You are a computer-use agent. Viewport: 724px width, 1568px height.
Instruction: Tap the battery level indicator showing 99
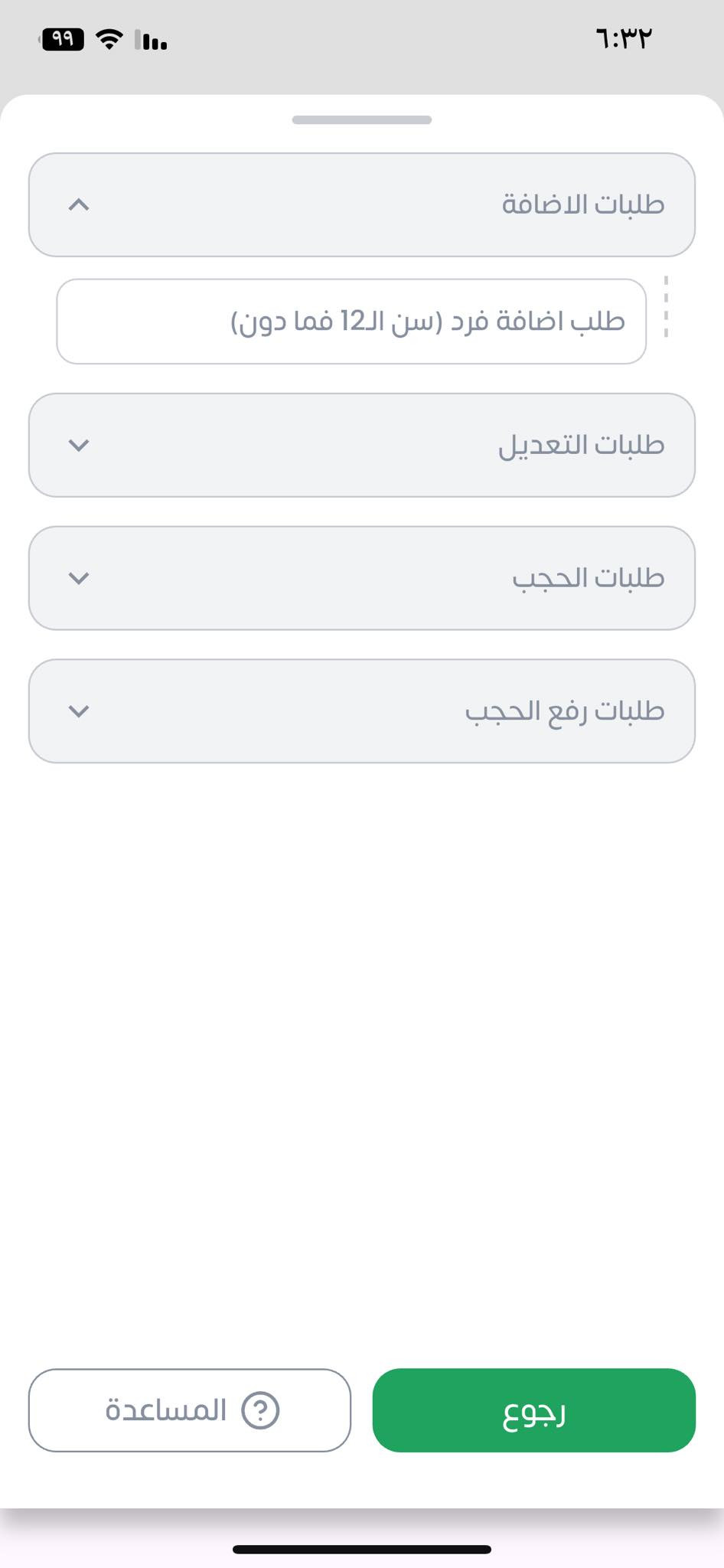pos(62,38)
